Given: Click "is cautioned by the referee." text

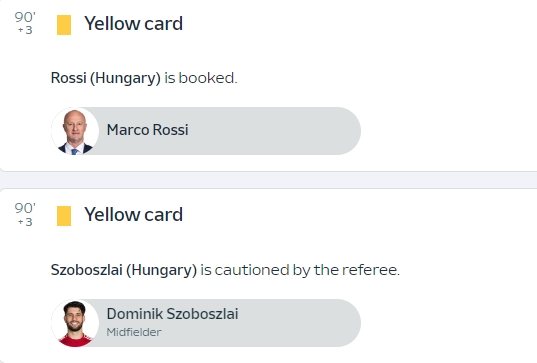Looking at the screenshot, I should click(300, 270).
